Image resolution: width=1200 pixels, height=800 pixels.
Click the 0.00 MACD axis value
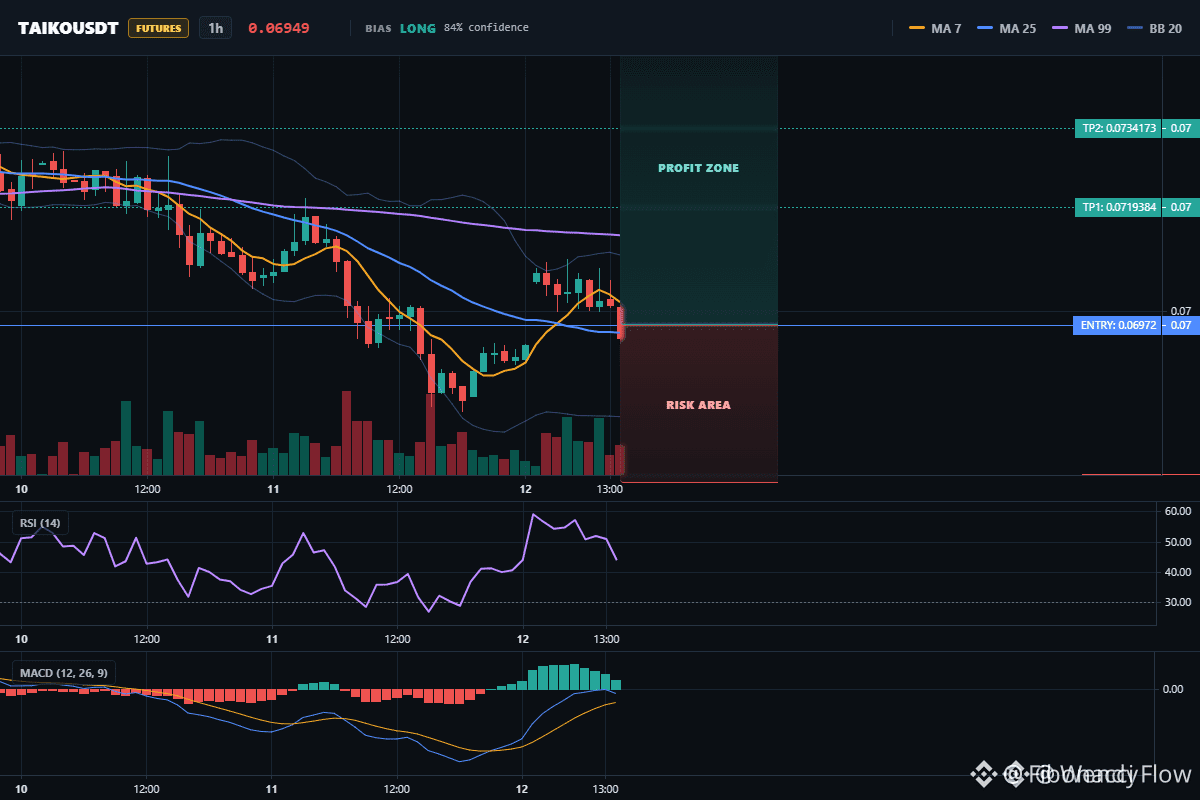[x=1174, y=689]
